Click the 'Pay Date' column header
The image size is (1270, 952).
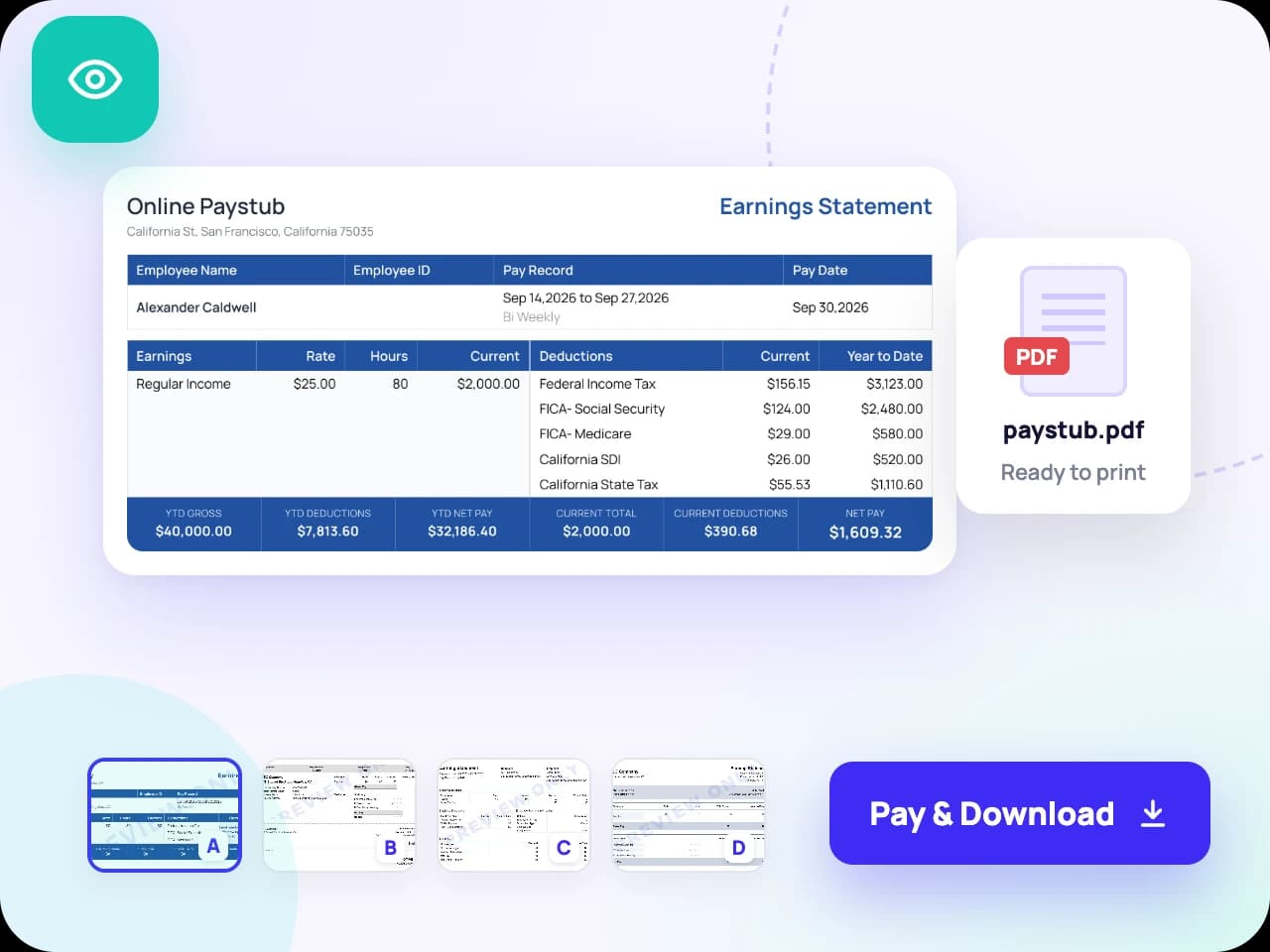(820, 270)
